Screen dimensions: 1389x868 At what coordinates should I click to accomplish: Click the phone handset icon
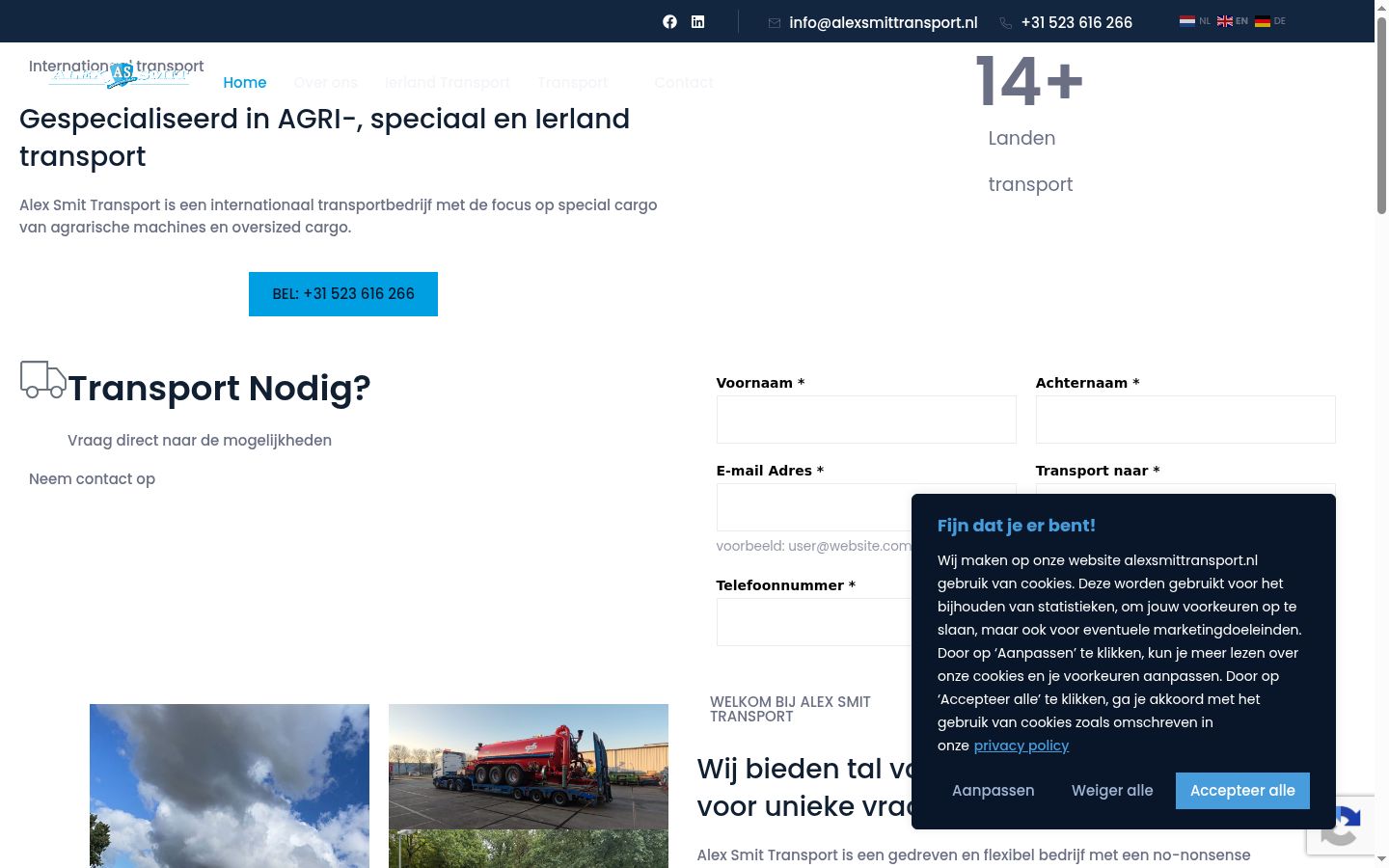[x=1005, y=23]
